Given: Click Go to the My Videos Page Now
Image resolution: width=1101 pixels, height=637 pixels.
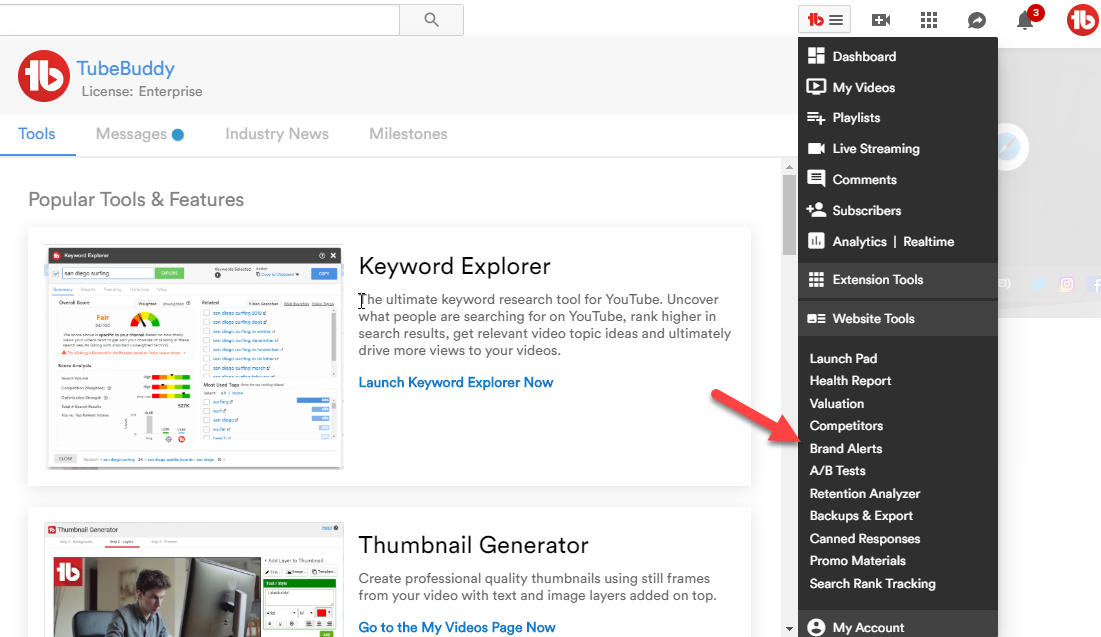Looking at the screenshot, I should [x=457, y=627].
